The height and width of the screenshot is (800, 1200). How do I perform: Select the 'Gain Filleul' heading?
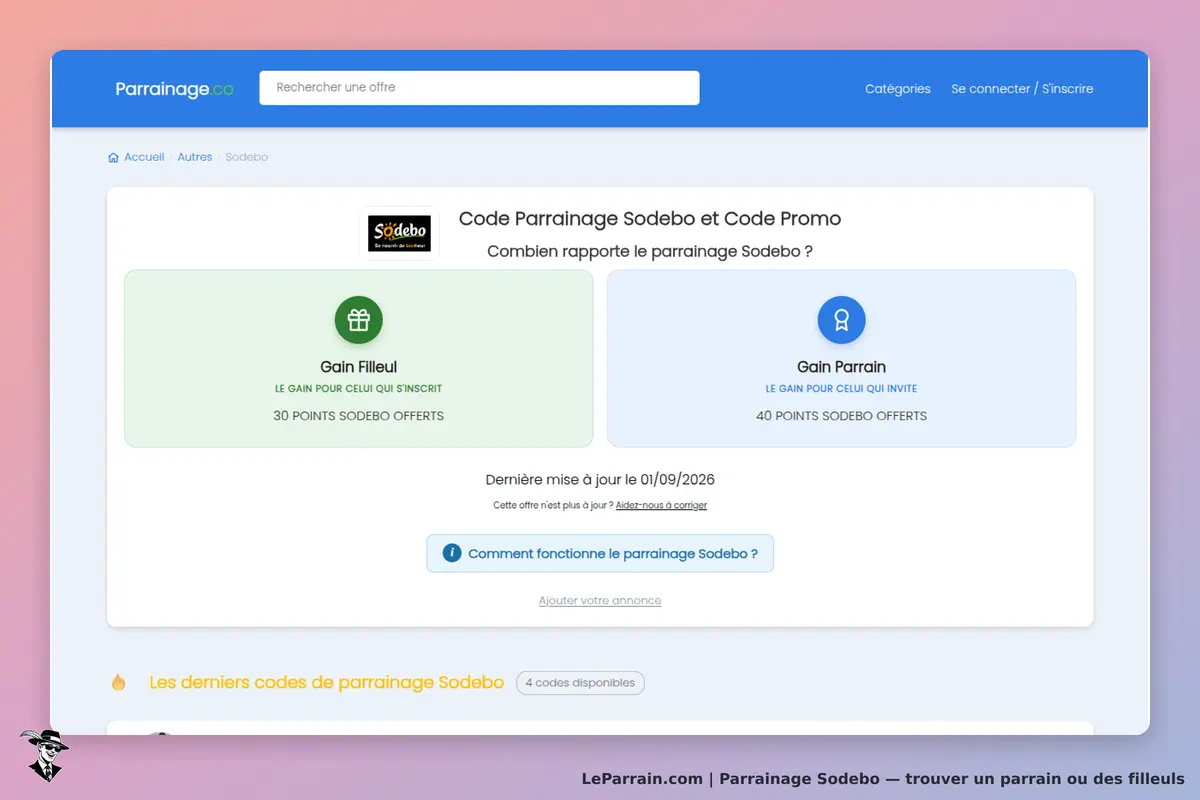358,367
